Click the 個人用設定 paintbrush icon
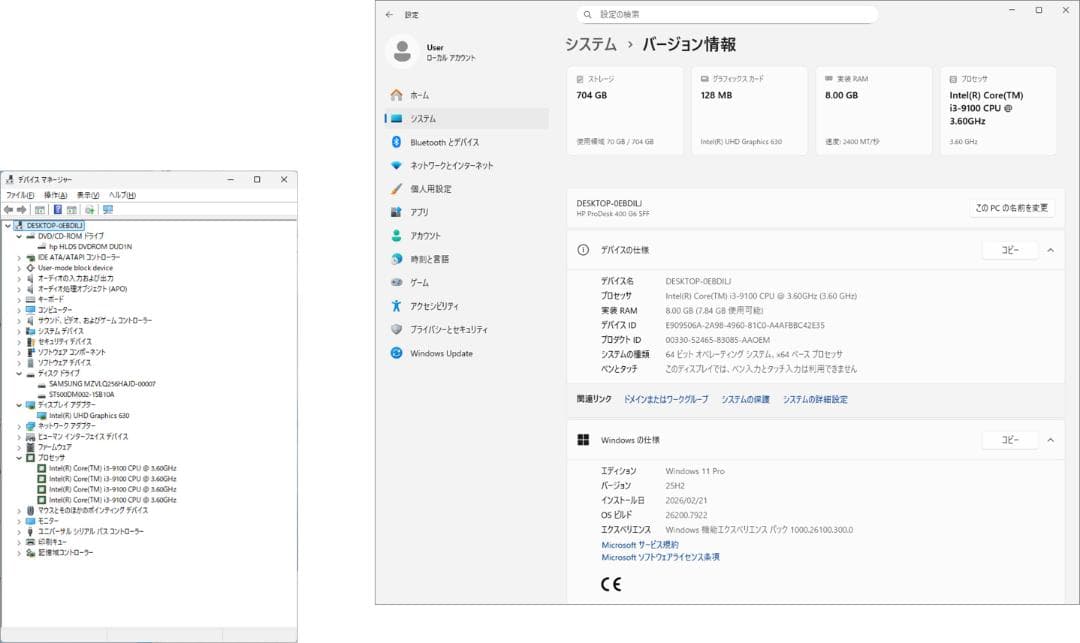Viewport: 1080px width, 643px height. [x=396, y=189]
